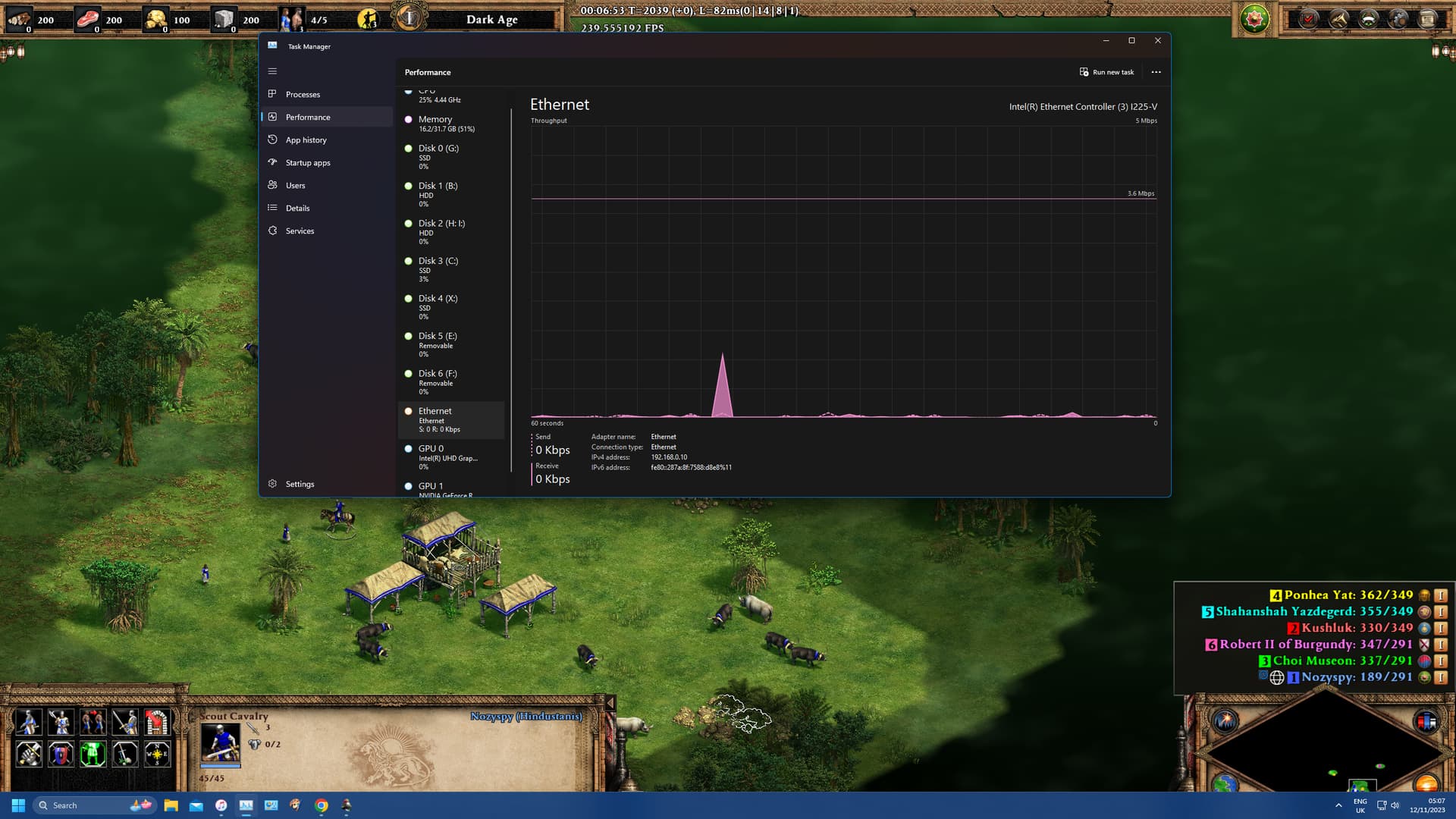This screenshot has height=819, width=1456.
Task: Open the App history page
Action: (327, 140)
